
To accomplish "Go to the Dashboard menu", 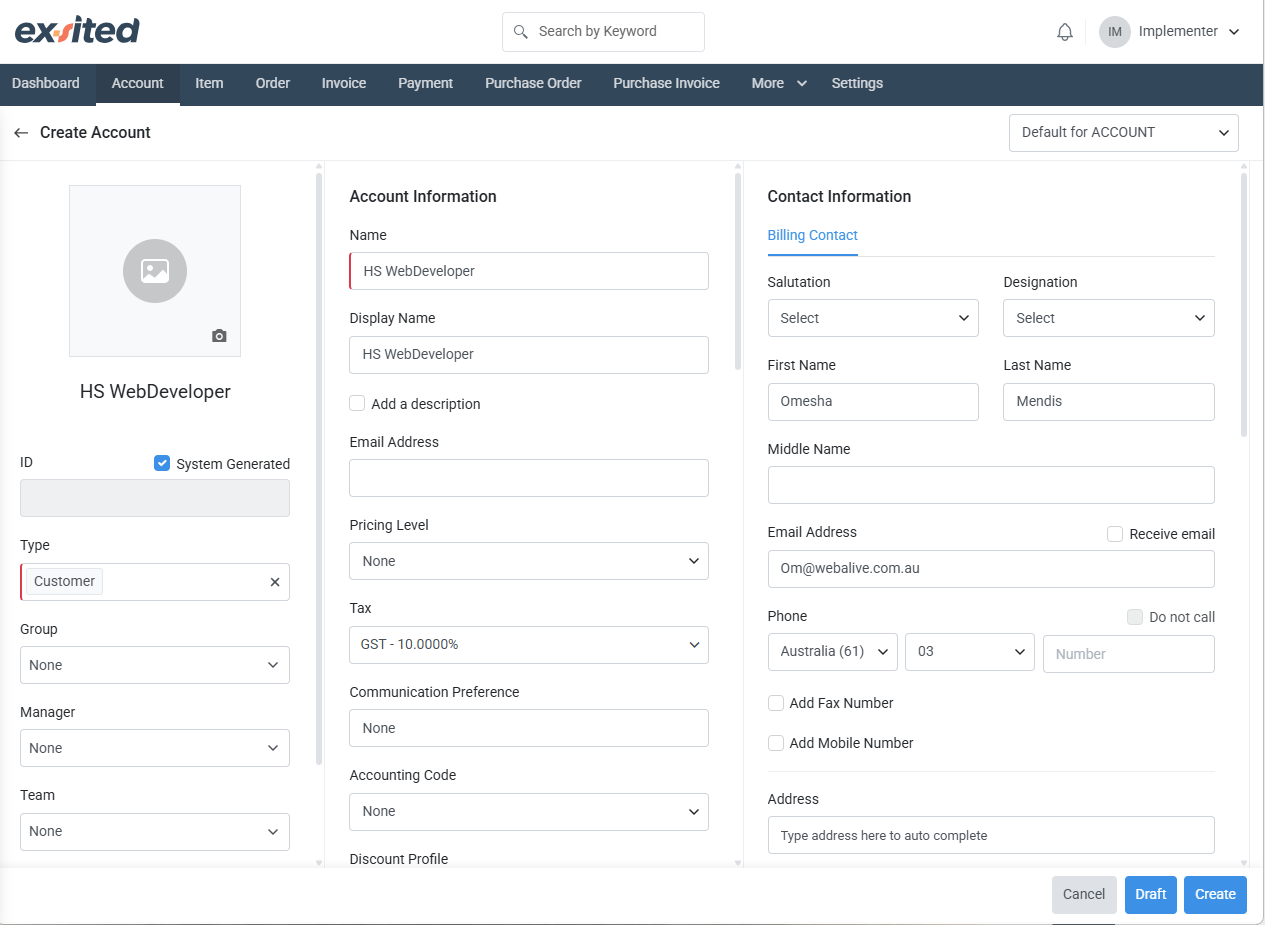I will [46, 84].
